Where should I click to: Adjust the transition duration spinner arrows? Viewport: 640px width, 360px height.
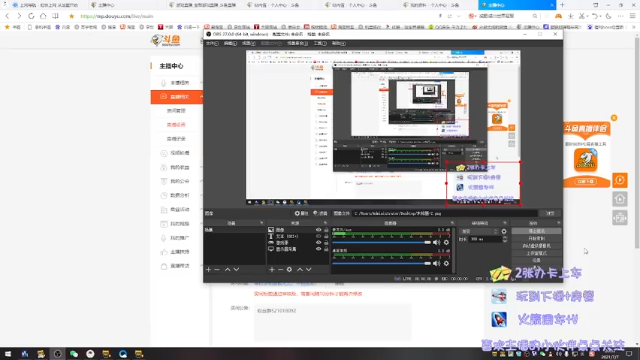point(505,239)
